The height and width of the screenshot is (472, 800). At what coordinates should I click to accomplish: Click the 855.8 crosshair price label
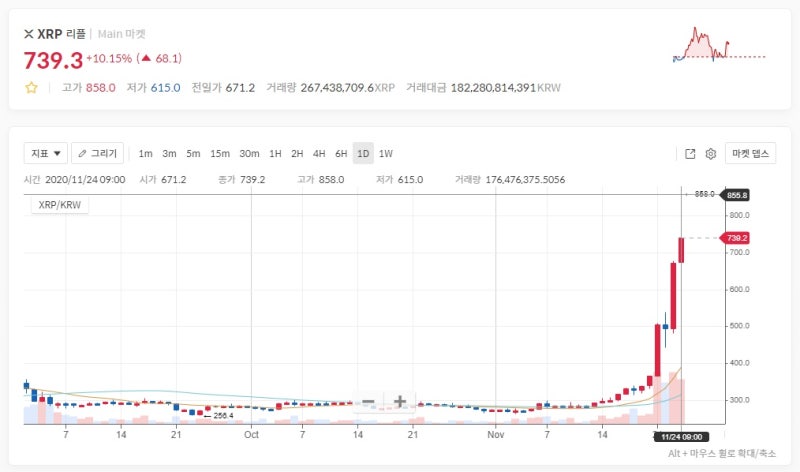[x=735, y=195]
